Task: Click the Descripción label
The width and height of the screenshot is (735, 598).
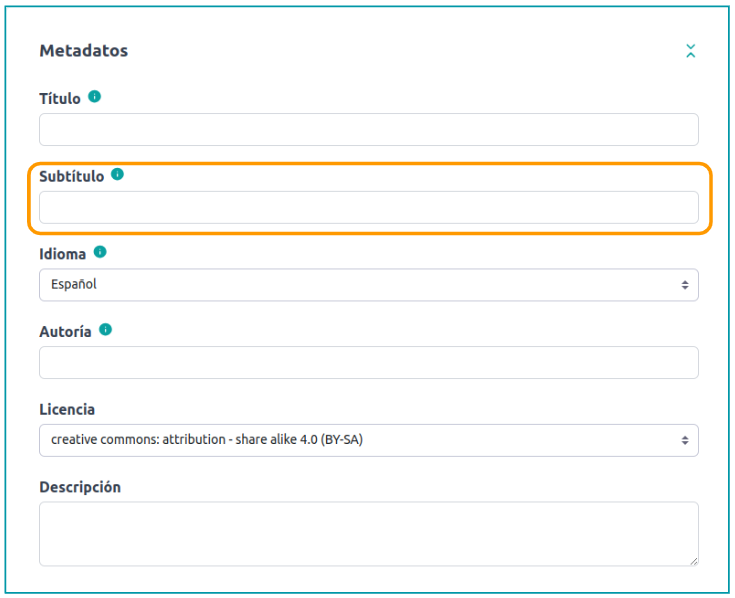Action: click(x=80, y=487)
